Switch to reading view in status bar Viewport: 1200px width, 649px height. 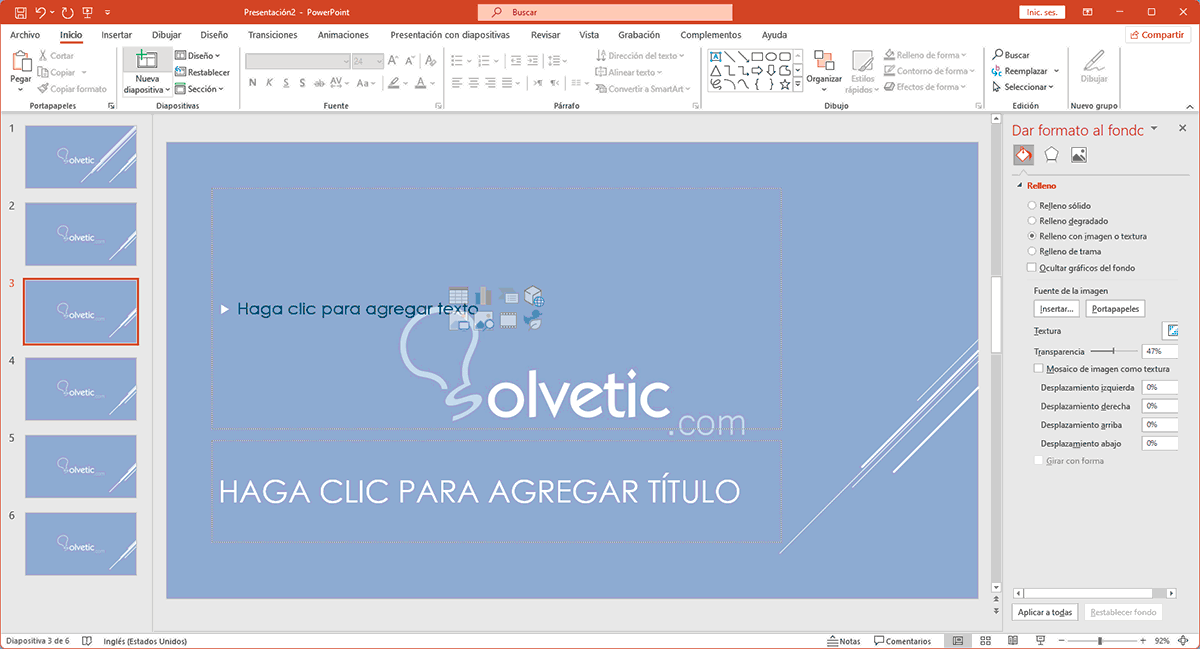1012,641
